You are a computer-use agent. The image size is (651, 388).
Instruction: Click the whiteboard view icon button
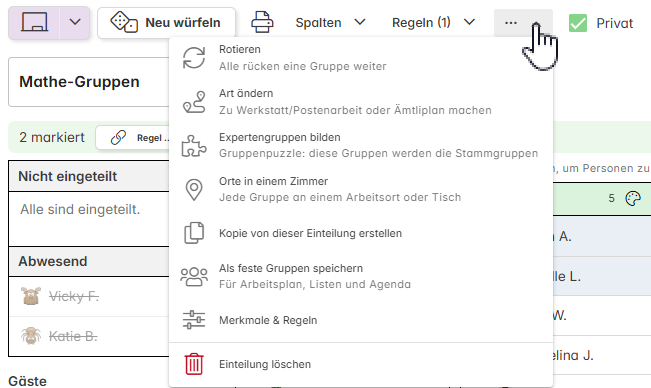coord(34,22)
